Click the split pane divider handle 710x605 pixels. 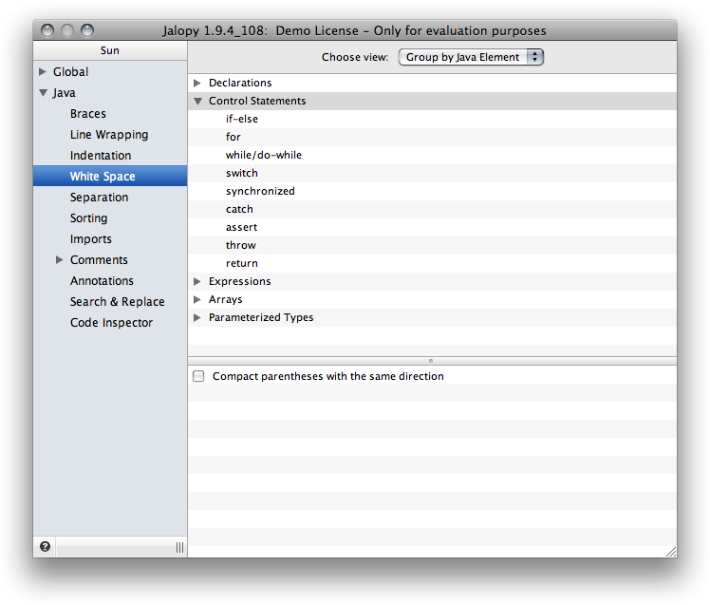coord(431,361)
